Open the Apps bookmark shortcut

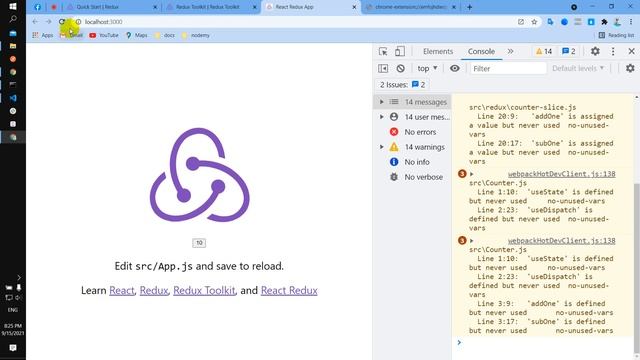(x=43, y=36)
